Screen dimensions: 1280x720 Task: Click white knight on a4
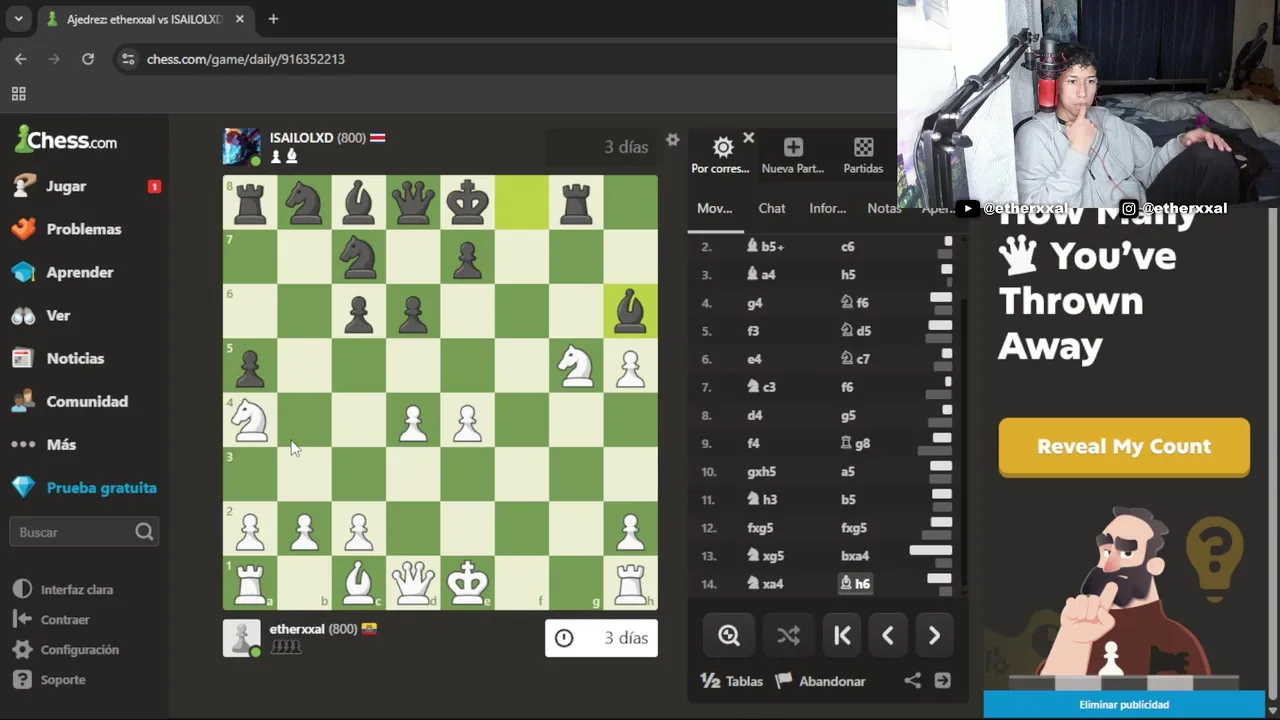click(x=250, y=421)
